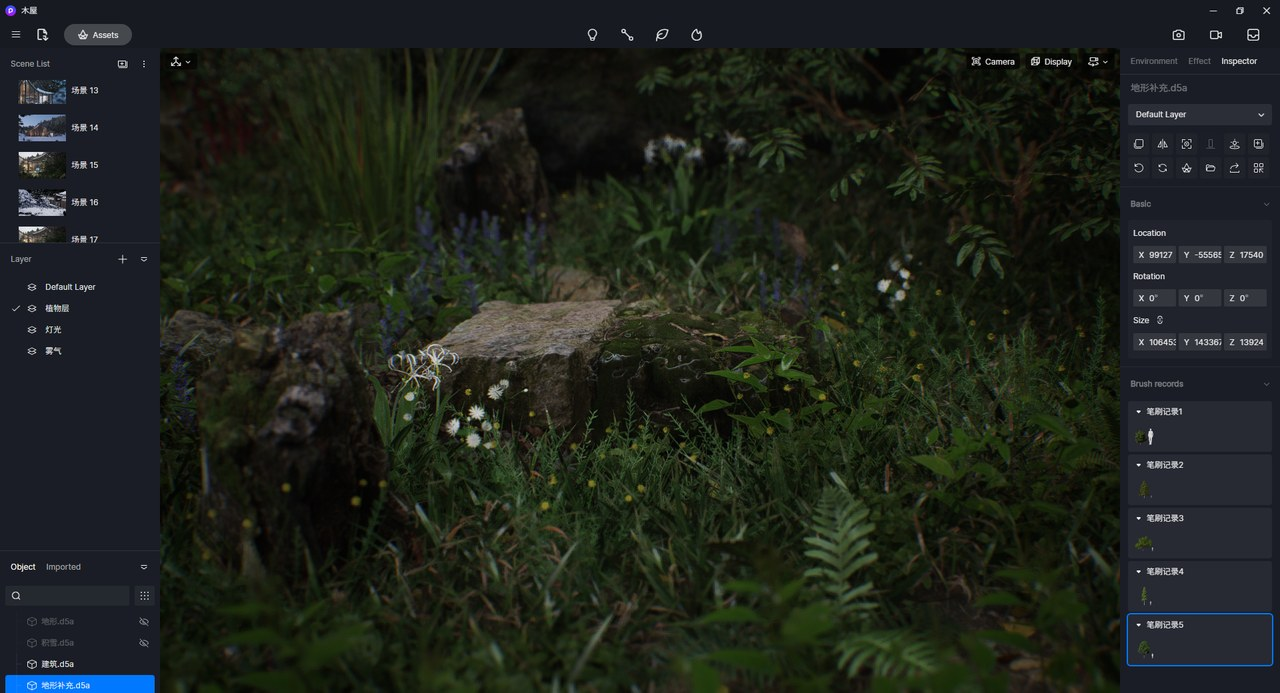This screenshot has width=1280, height=693.
Task: Add new scene in Scene List
Action: coord(122,64)
